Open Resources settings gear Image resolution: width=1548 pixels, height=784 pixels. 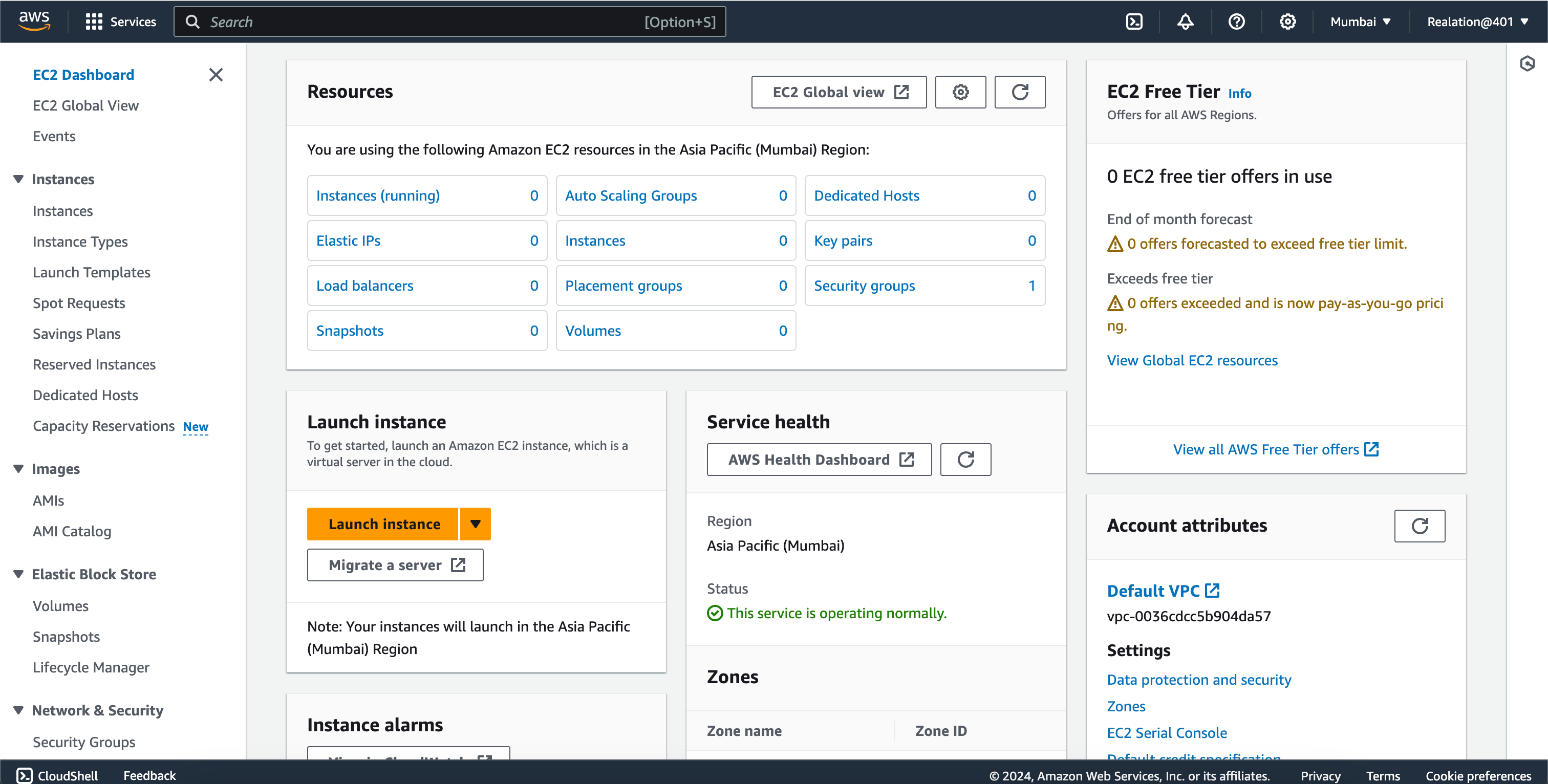pyautogui.click(x=960, y=92)
